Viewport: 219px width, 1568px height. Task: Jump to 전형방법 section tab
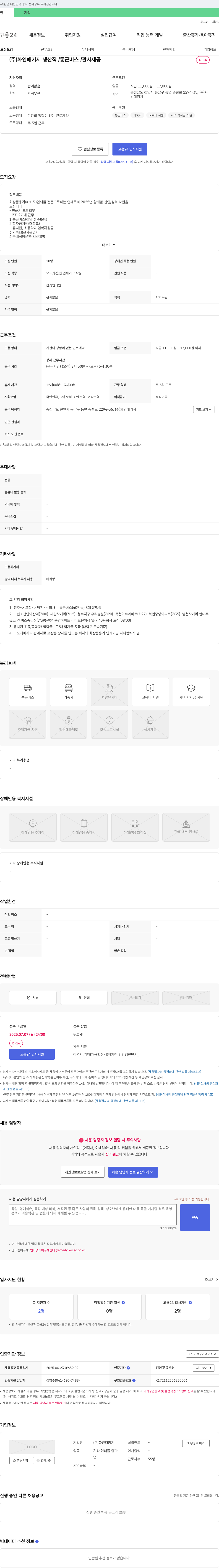169,49
